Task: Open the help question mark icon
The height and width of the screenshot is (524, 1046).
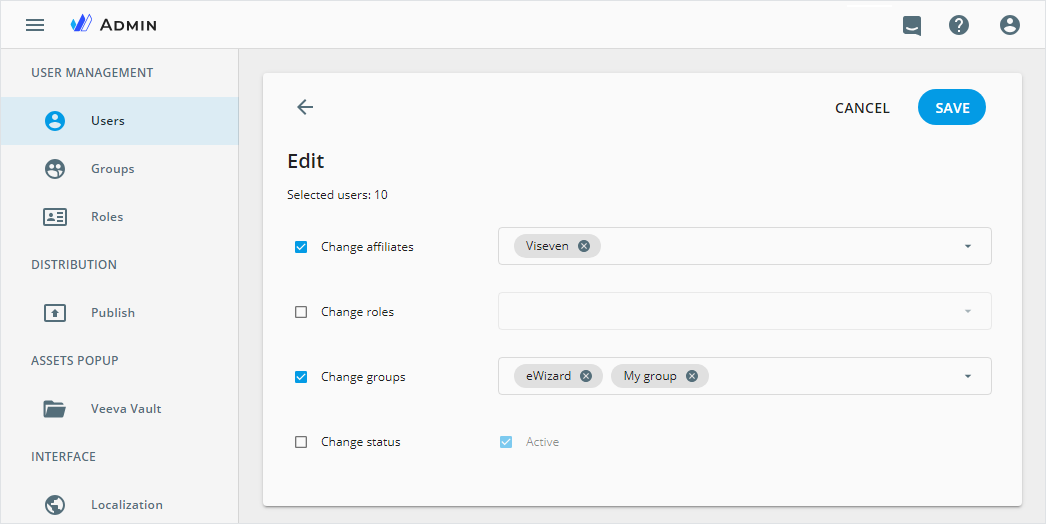Action: [x=959, y=25]
